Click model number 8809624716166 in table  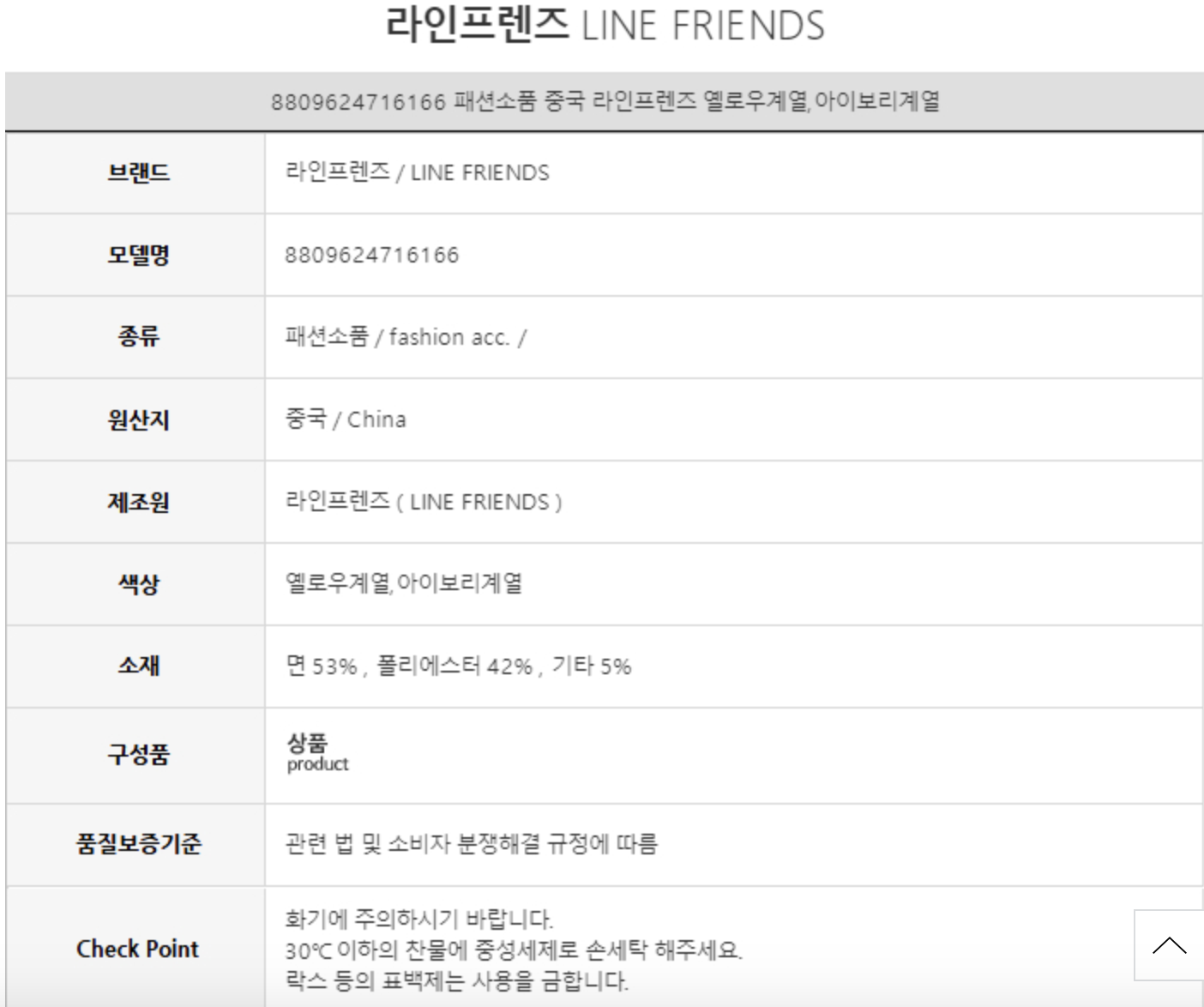click(x=372, y=255)
